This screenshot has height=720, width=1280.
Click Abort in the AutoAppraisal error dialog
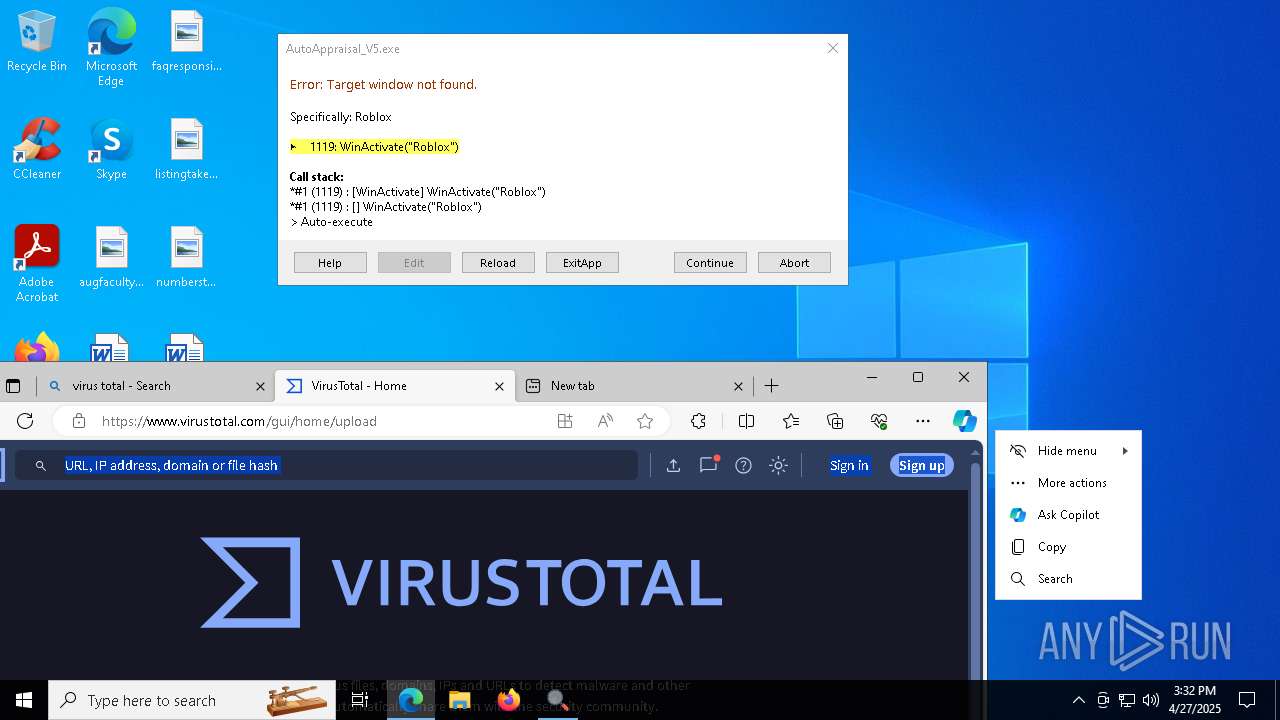pyautogui.click(x=794, y=263)
